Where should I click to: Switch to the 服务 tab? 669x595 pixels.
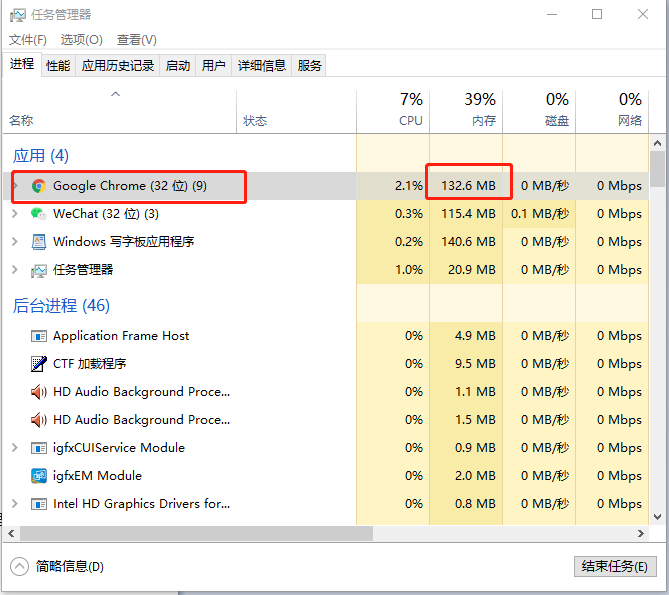pos(309,66)
